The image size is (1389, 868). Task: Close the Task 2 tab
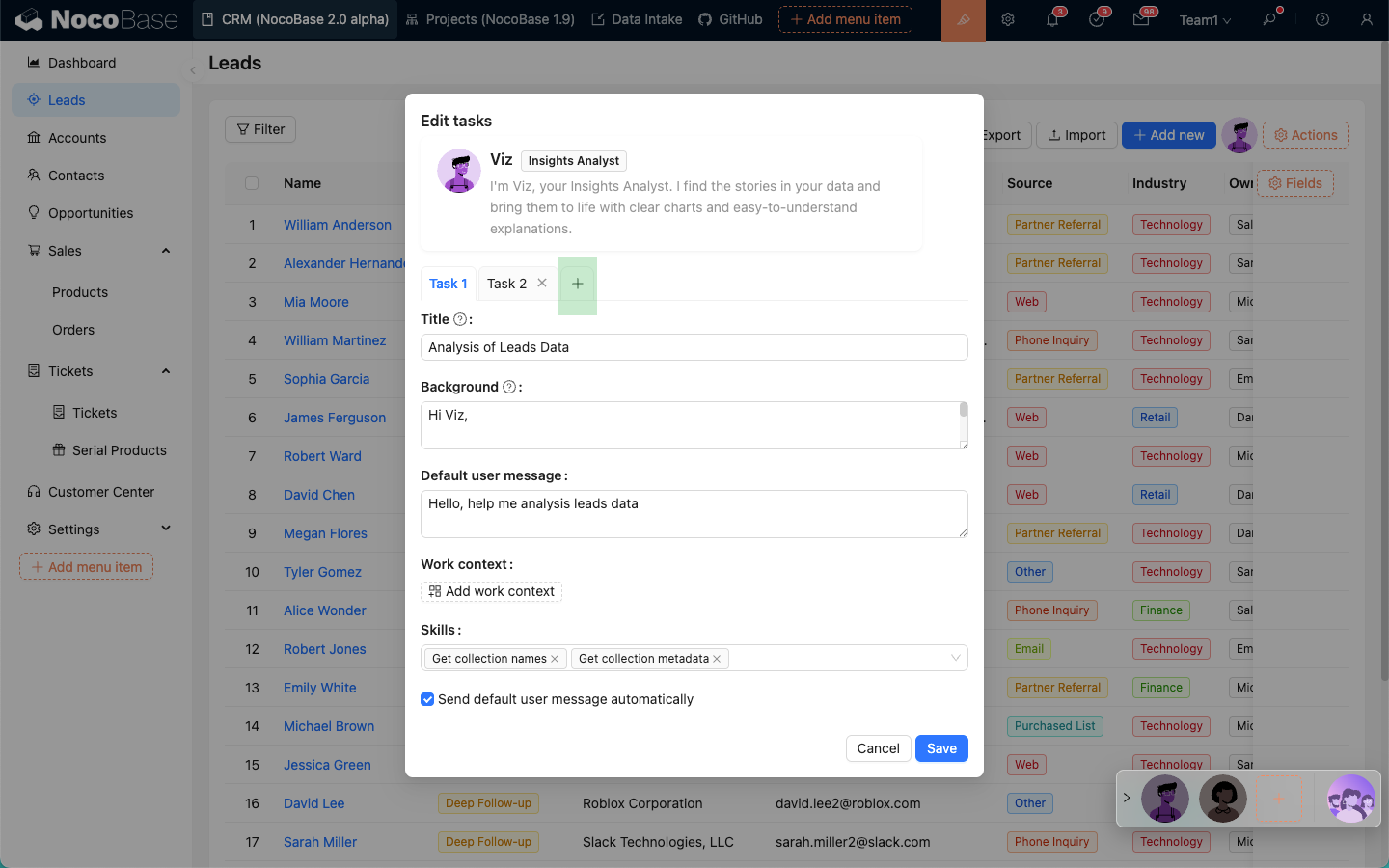tap(542, 283)
